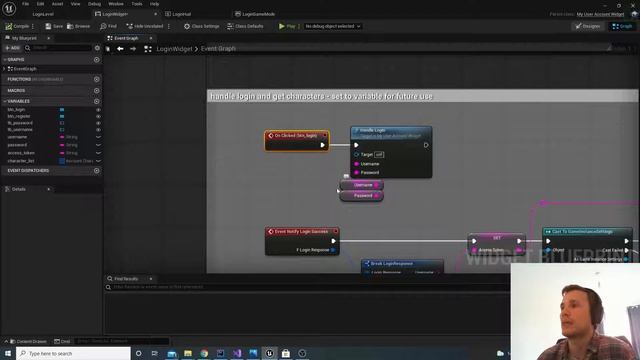Open Hide Unrelated options three-dot menu
Image resolution: width=640 pixels, height=360 pixels.
[x=169, y=26]
